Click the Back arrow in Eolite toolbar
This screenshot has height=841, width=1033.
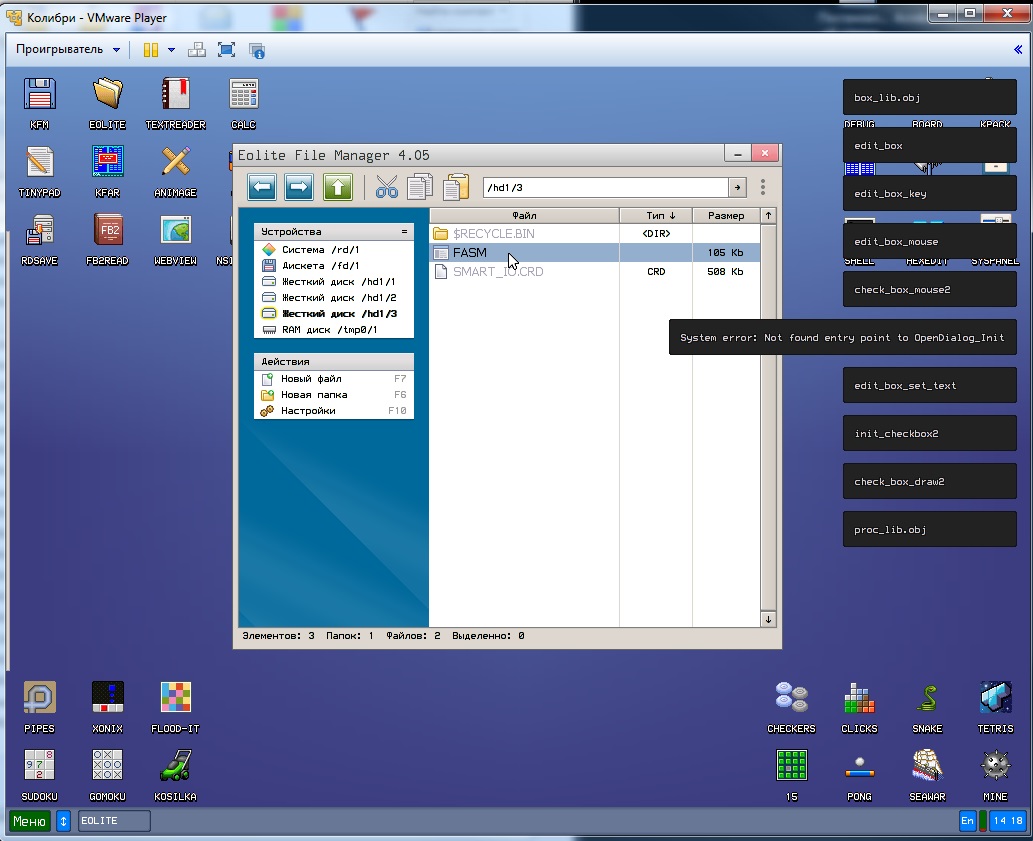click(262, 187)
